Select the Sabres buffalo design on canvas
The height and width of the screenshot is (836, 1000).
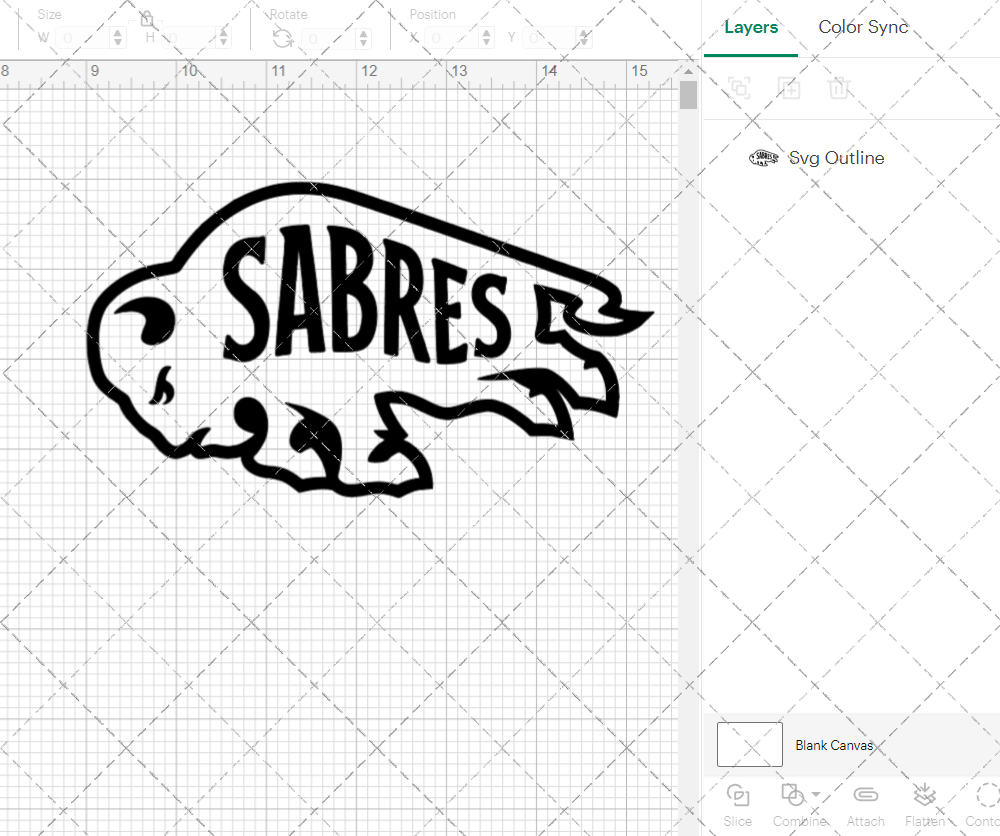tap(370, 340)
